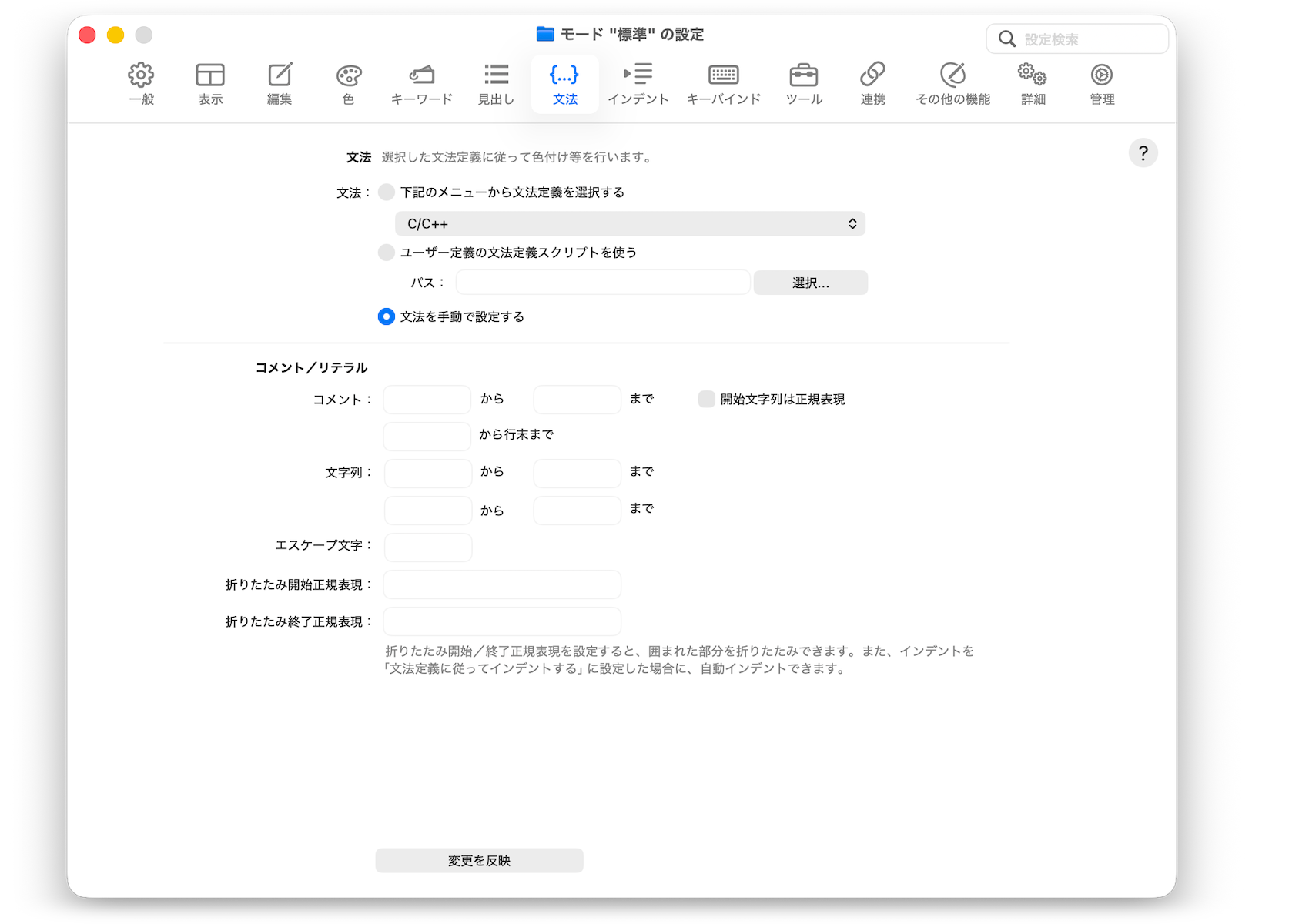Open the キーバインド (Key binding) keyboard icon

[x=723, y=83]
